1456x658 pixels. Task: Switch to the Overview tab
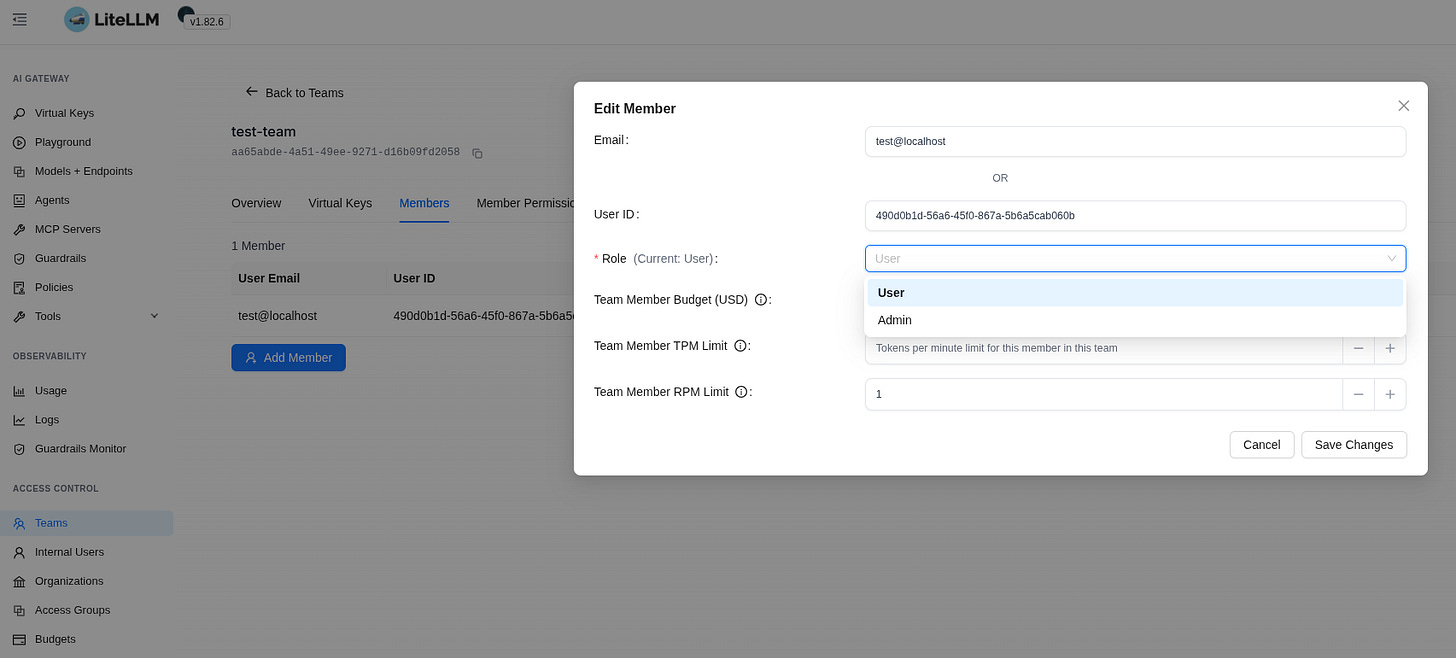click(x=256, y=203)
